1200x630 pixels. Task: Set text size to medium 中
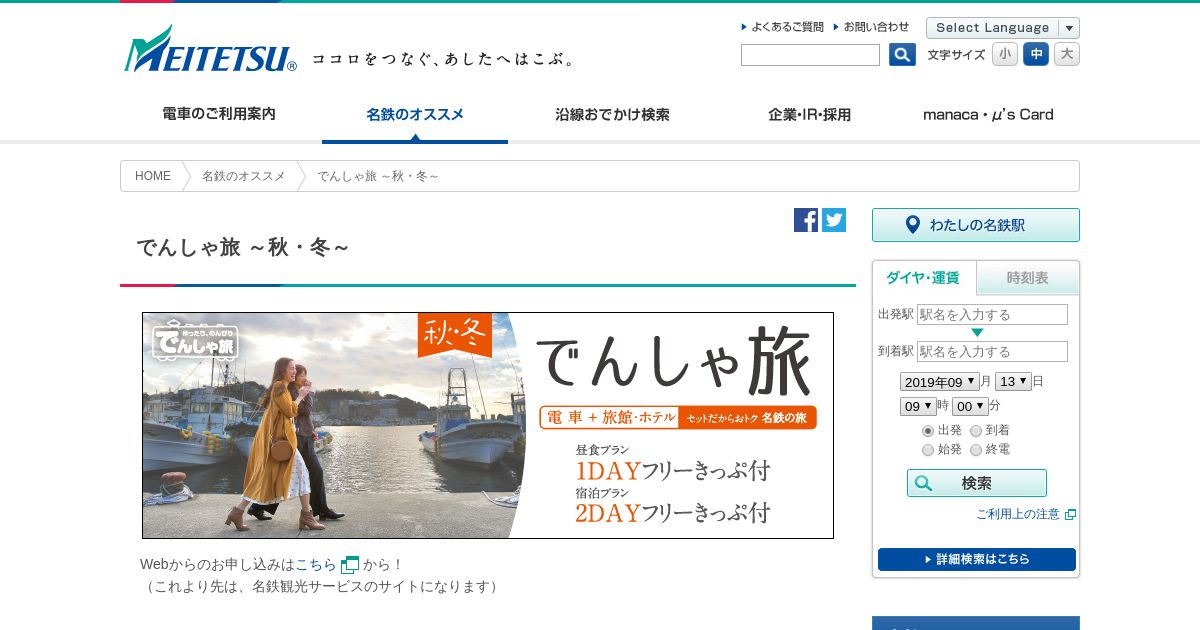tap(1036, 54)
